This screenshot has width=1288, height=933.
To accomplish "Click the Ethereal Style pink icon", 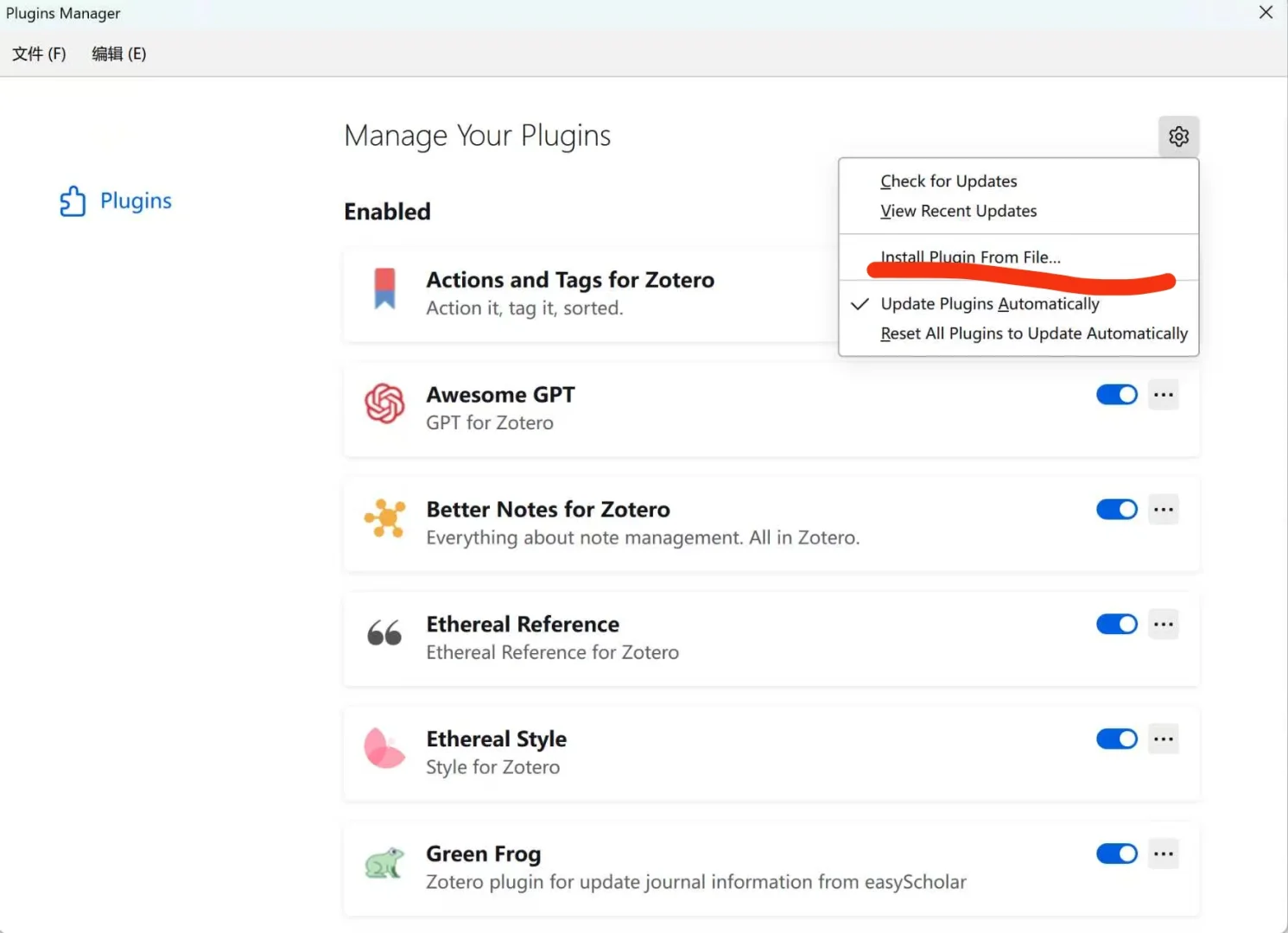I will tap(384, 748).
